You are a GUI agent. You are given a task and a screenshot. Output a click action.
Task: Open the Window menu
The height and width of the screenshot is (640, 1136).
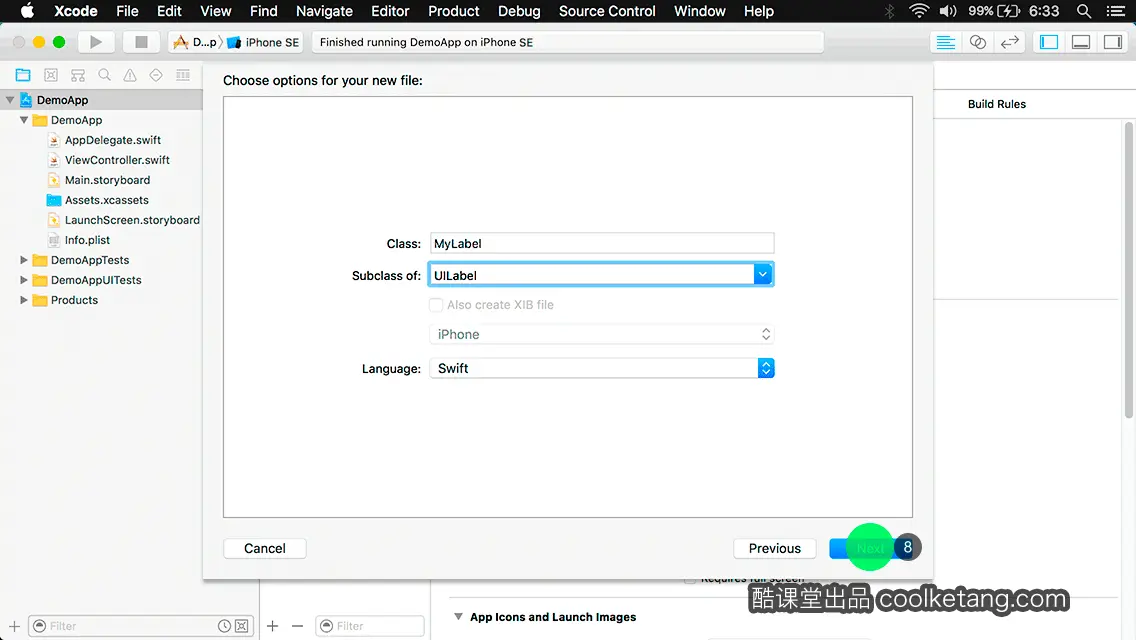click(x=699, y=11)
